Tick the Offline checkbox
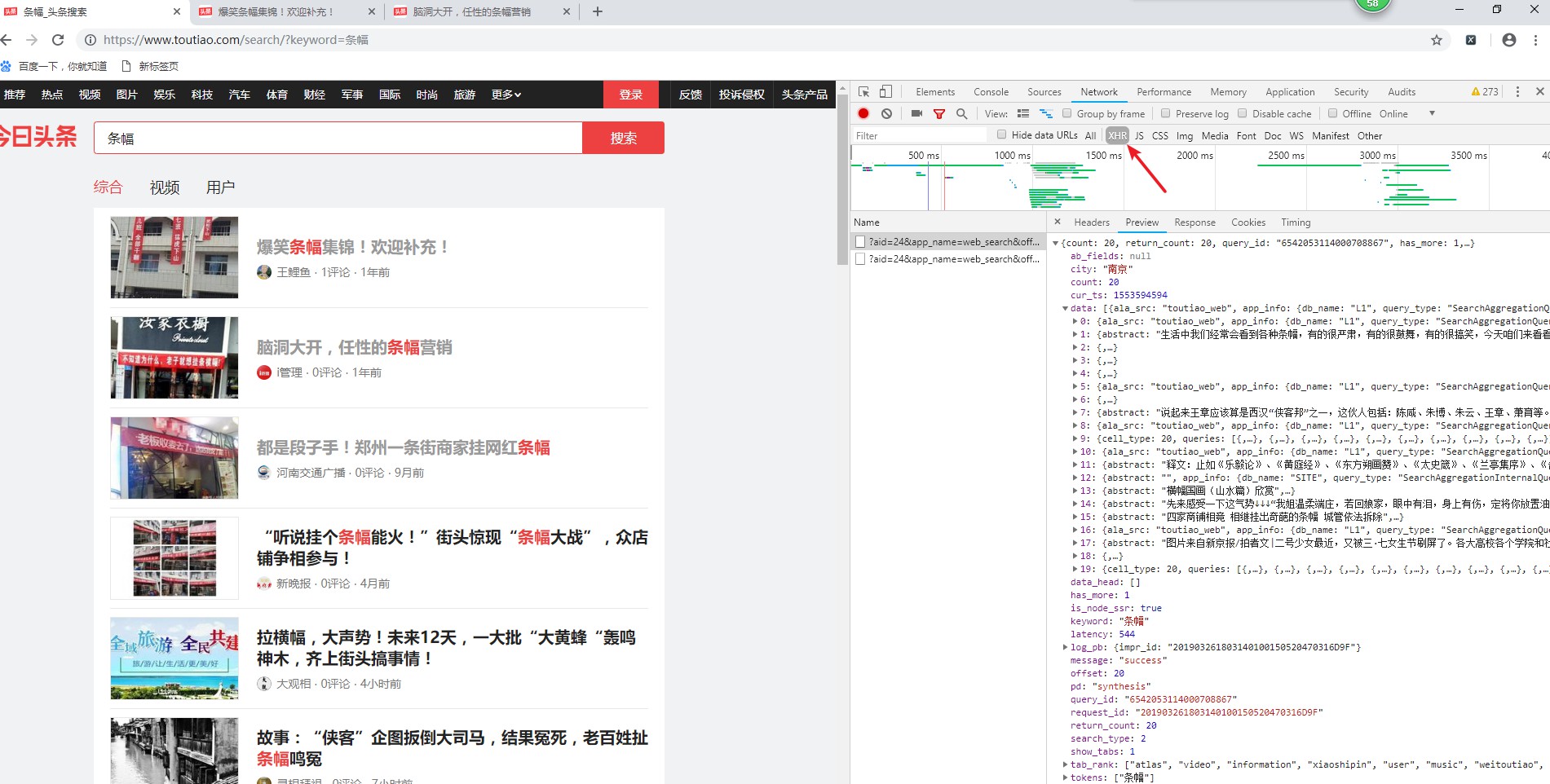Screen dimensions: 1550x784 click(x=1333, y=113)
